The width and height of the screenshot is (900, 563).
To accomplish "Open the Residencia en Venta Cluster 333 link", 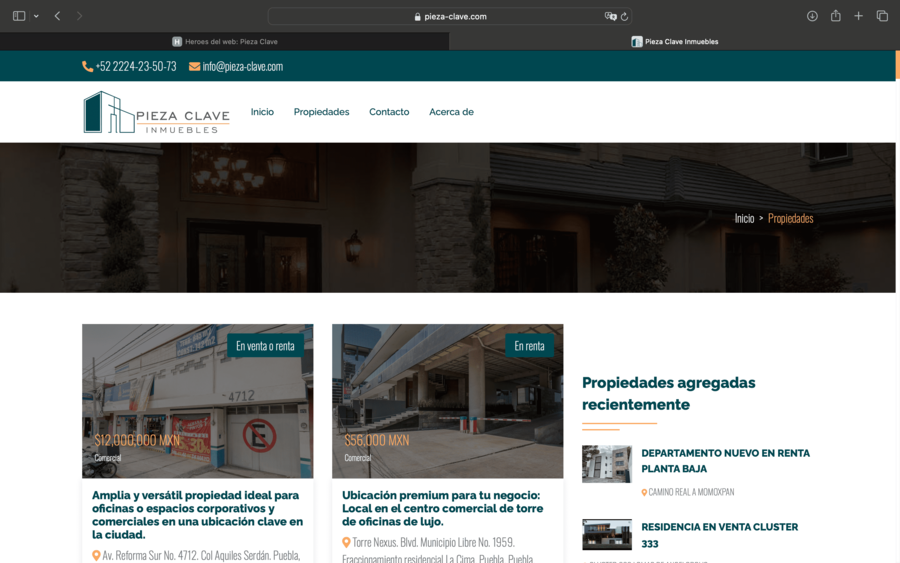I will click(x=719, y=535).
